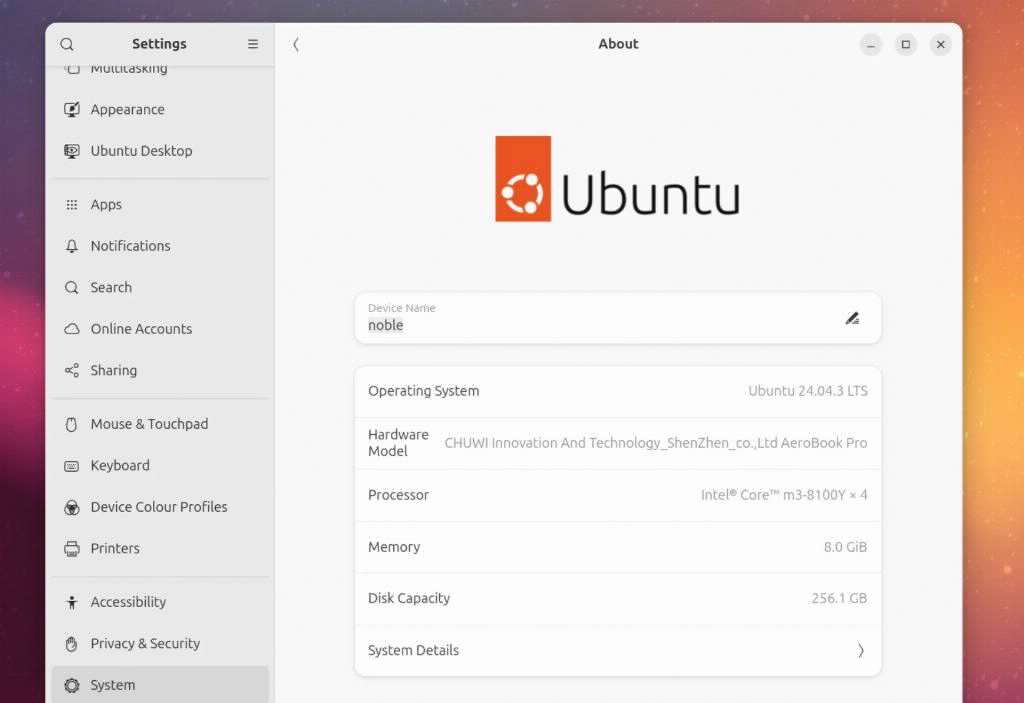Viewport: 1024px width, 703px height.
Task: Click the Memory row label
Action: tap(394, 547)
